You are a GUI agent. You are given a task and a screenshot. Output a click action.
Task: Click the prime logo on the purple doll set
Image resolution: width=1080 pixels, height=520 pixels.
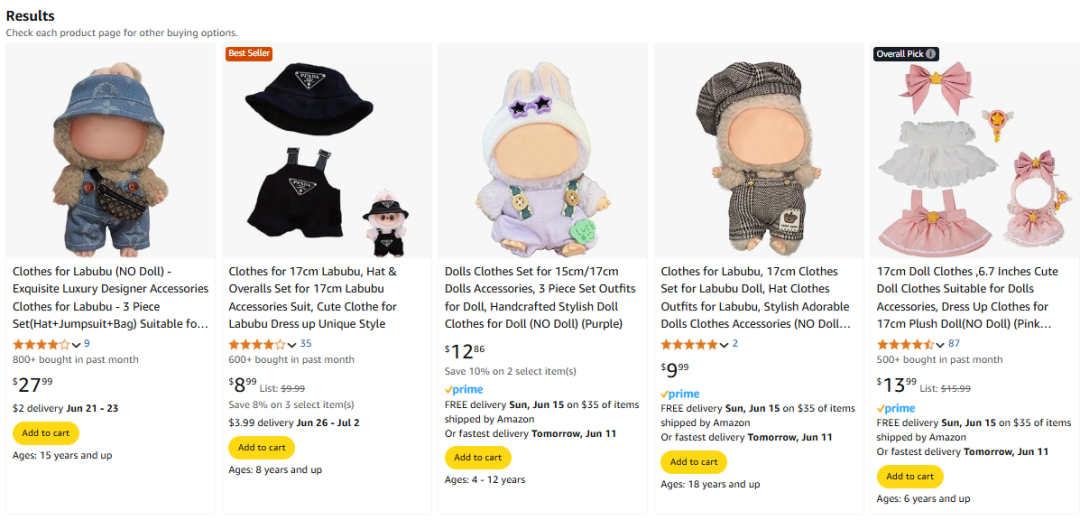click(x=464, y=390)
